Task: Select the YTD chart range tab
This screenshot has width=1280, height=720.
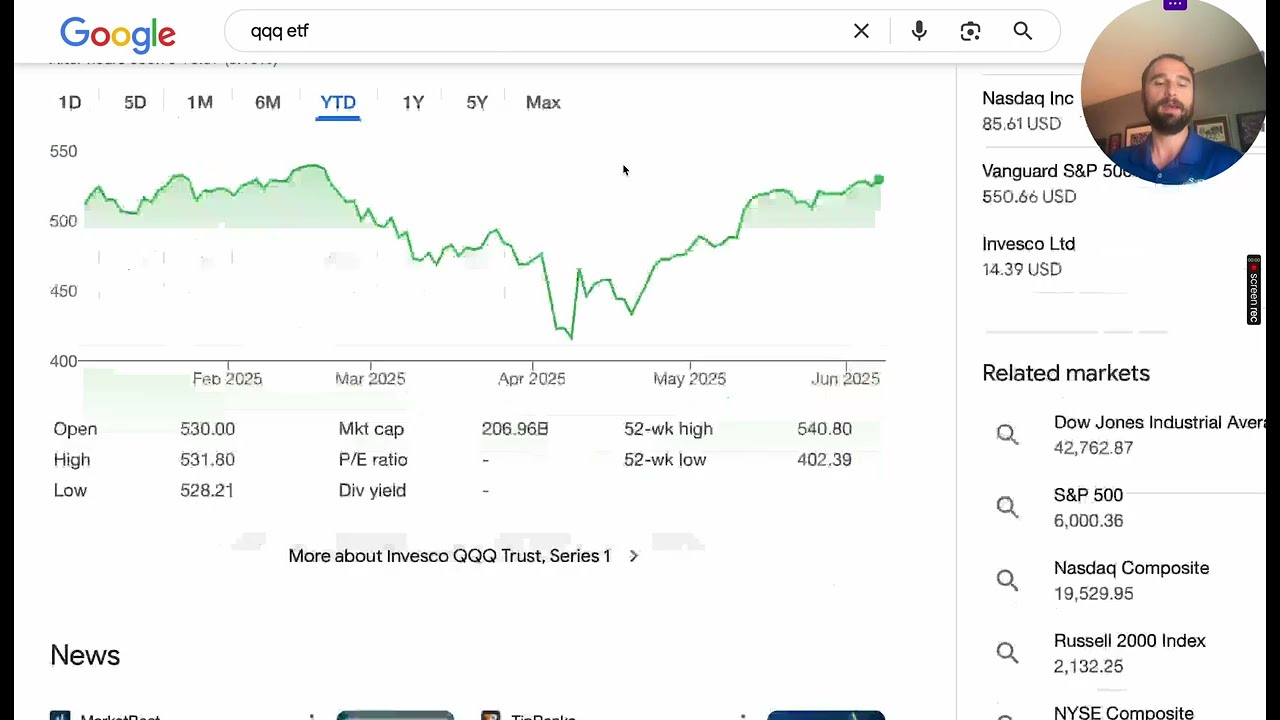Action: click(338, 102)
